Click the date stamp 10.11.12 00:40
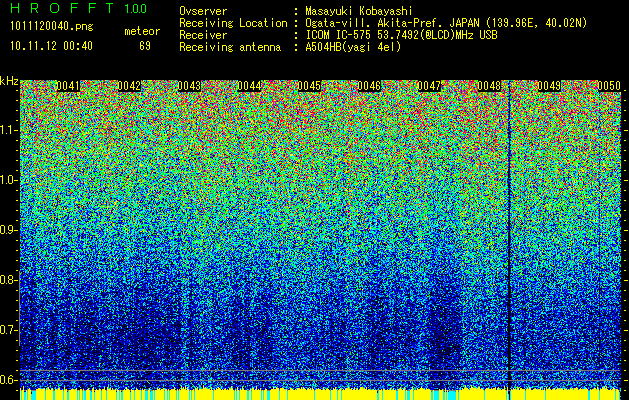The width and height of the screenshot is (629, 400). pos(51,46)
